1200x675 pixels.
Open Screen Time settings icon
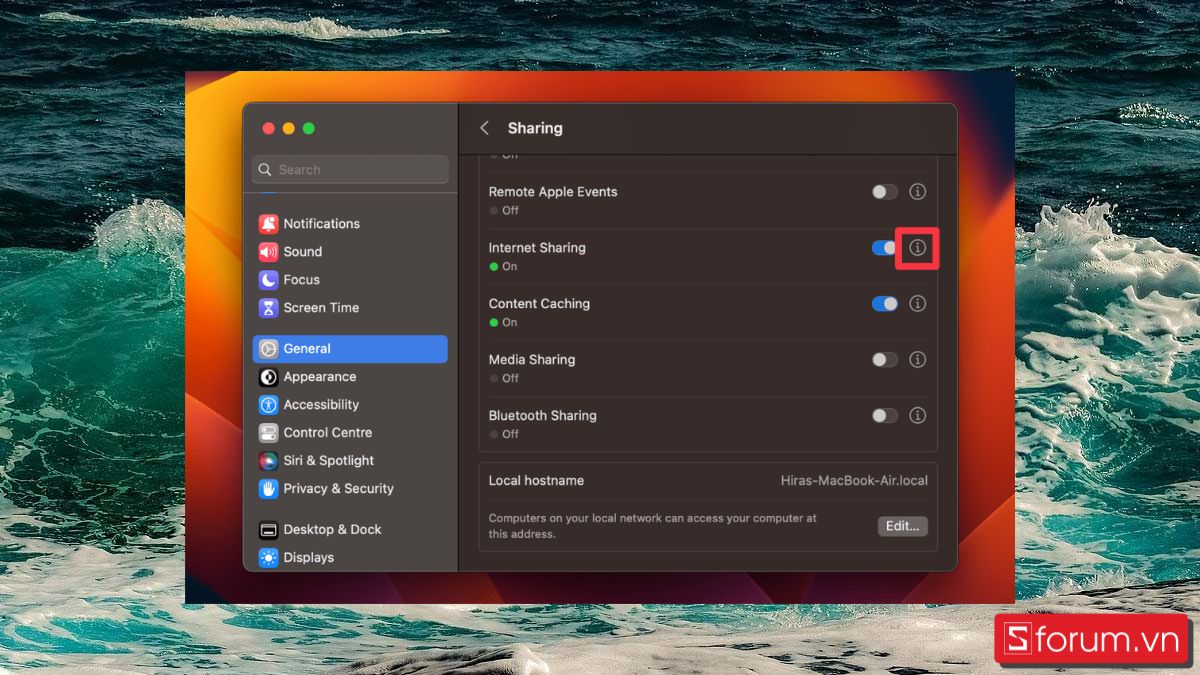[267, 307]
